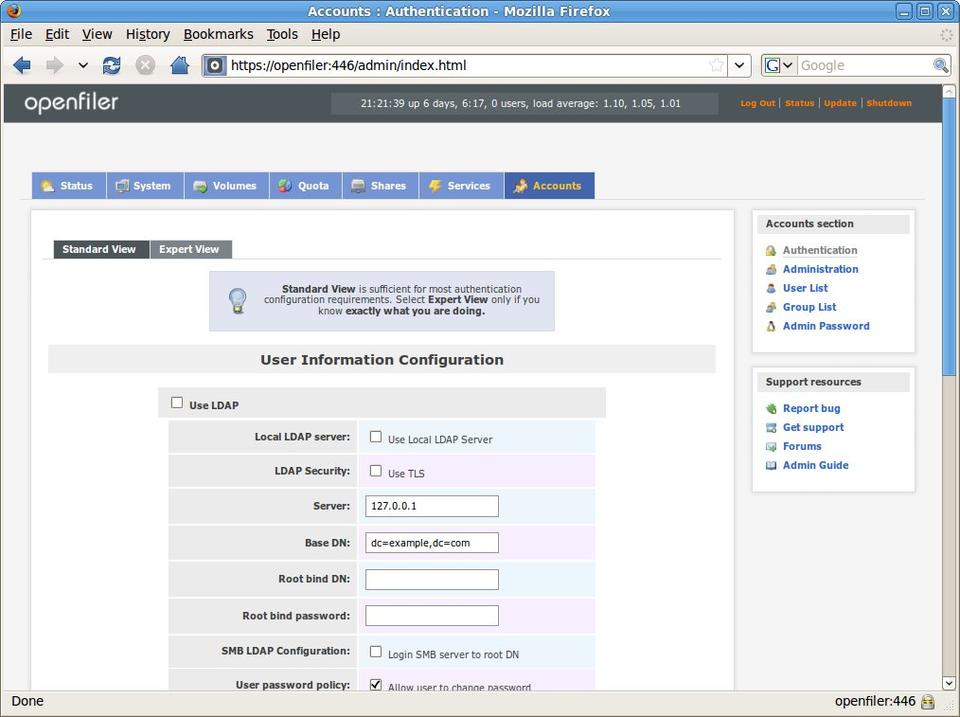Open the Bookmarks menu

(218, 34)
